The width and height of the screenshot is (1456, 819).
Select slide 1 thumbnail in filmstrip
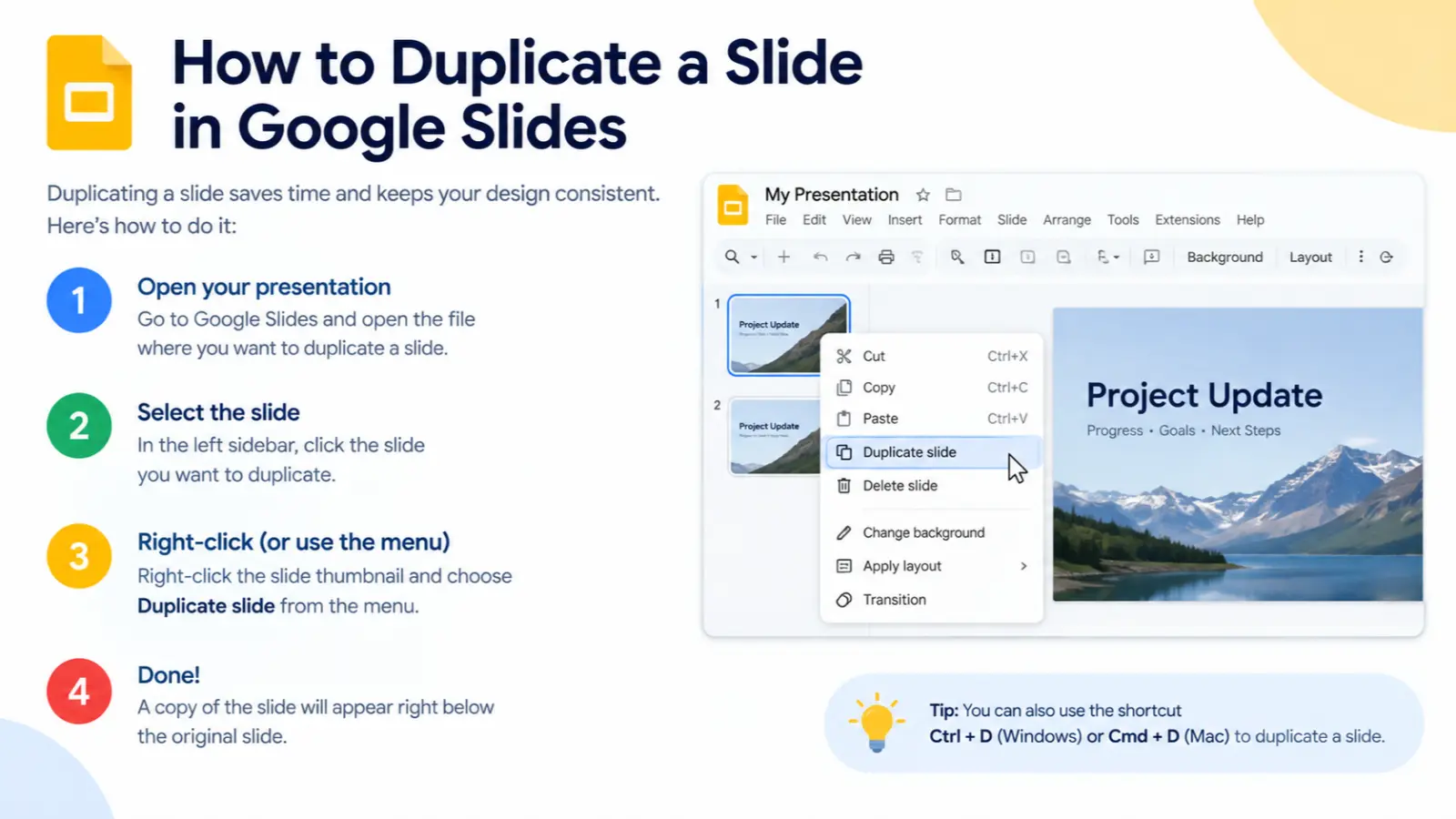[788, 335]
